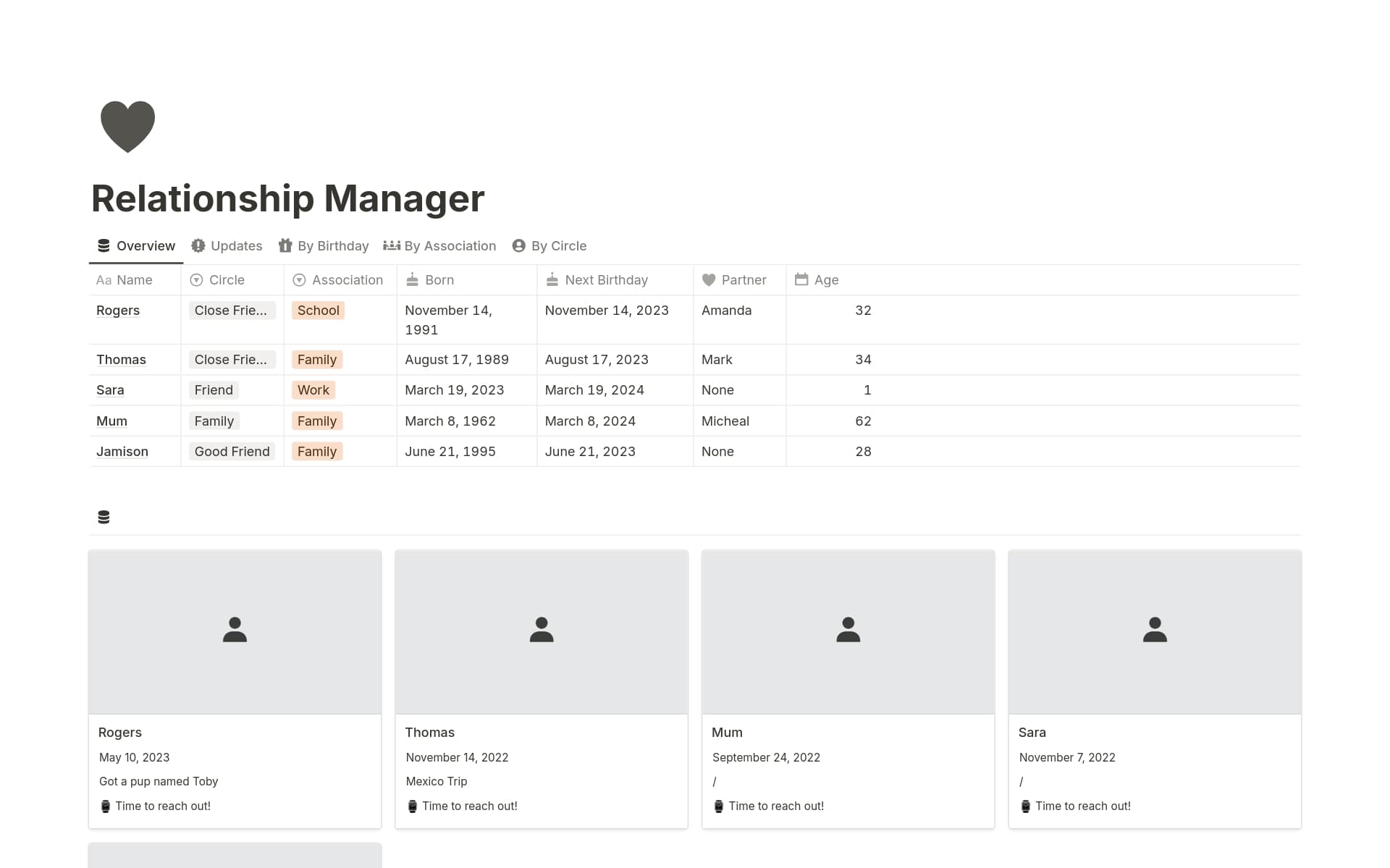Open the Name column header menu
This screenshot has height=868, width=1390.
tap(134, 280)
